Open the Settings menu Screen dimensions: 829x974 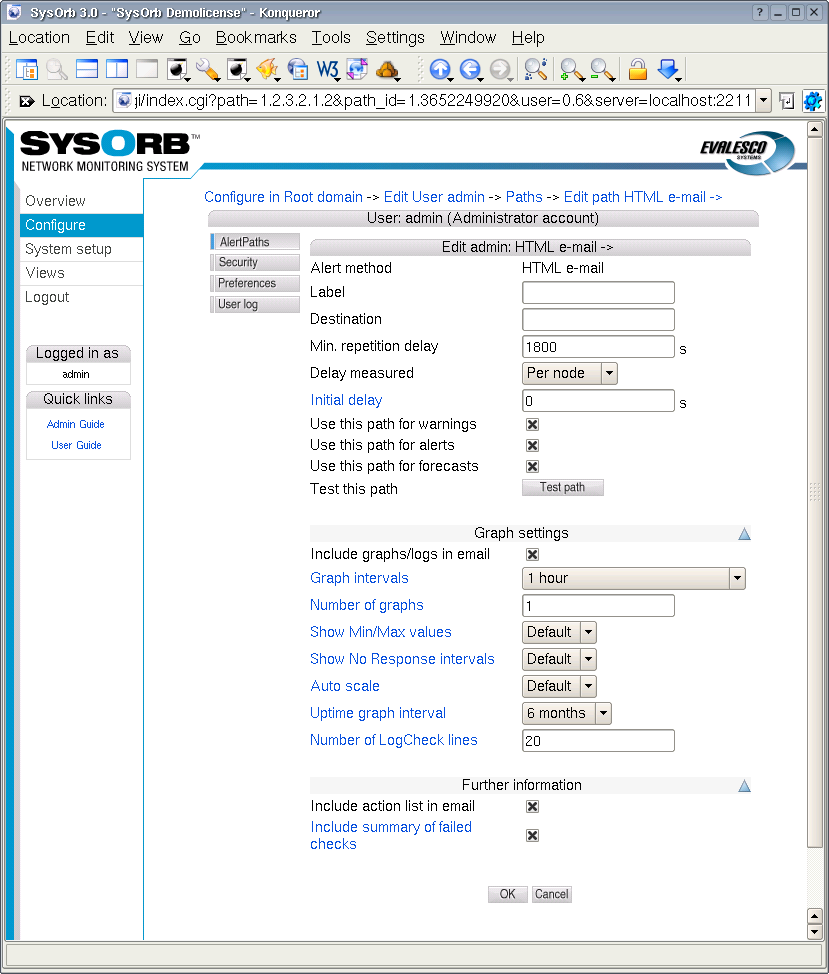[x=395, y=38]
